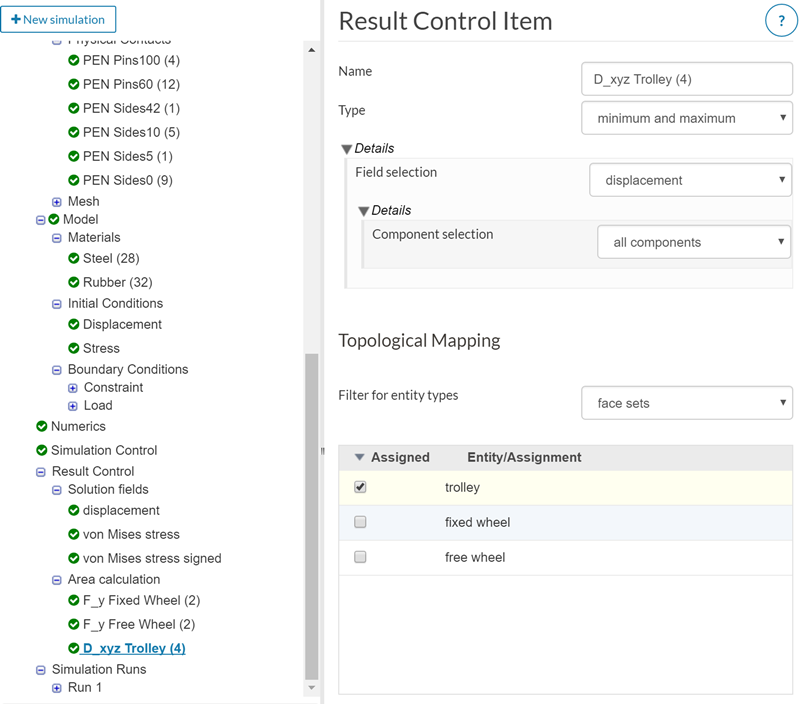Image resolution: width=805 pixels, height=704 pixels.
Task: Expand the Run 1 node
Action: 57,688
